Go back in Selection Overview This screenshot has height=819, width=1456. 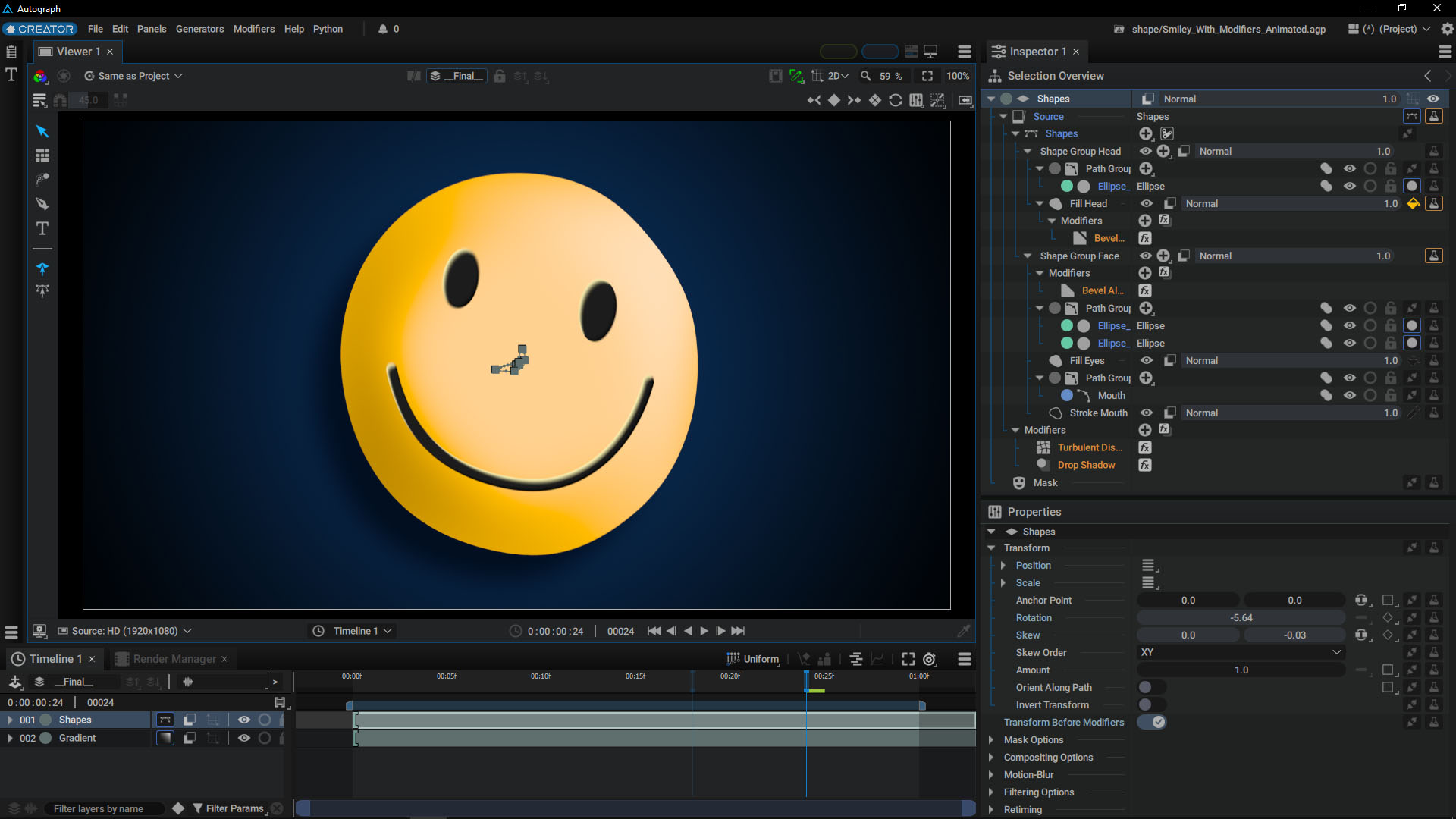coord(1428,76)
